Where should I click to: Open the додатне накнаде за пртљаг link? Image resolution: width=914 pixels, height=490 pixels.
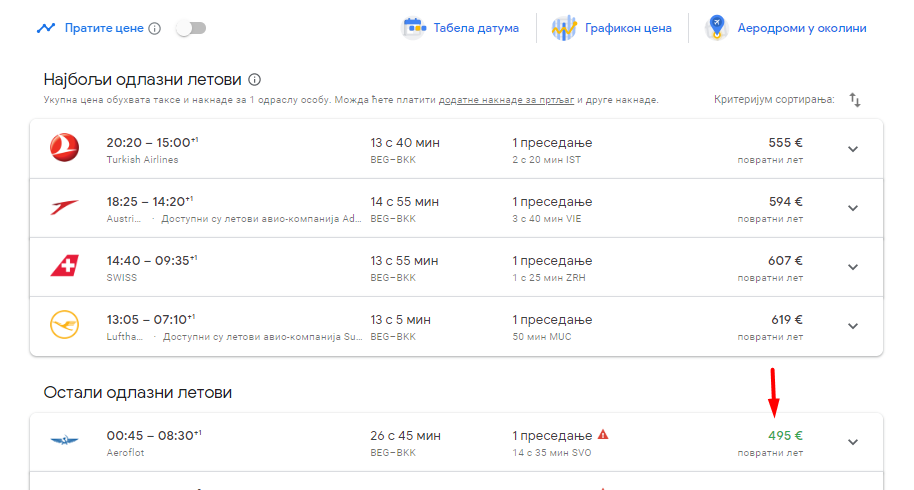(x=506, y=100)
